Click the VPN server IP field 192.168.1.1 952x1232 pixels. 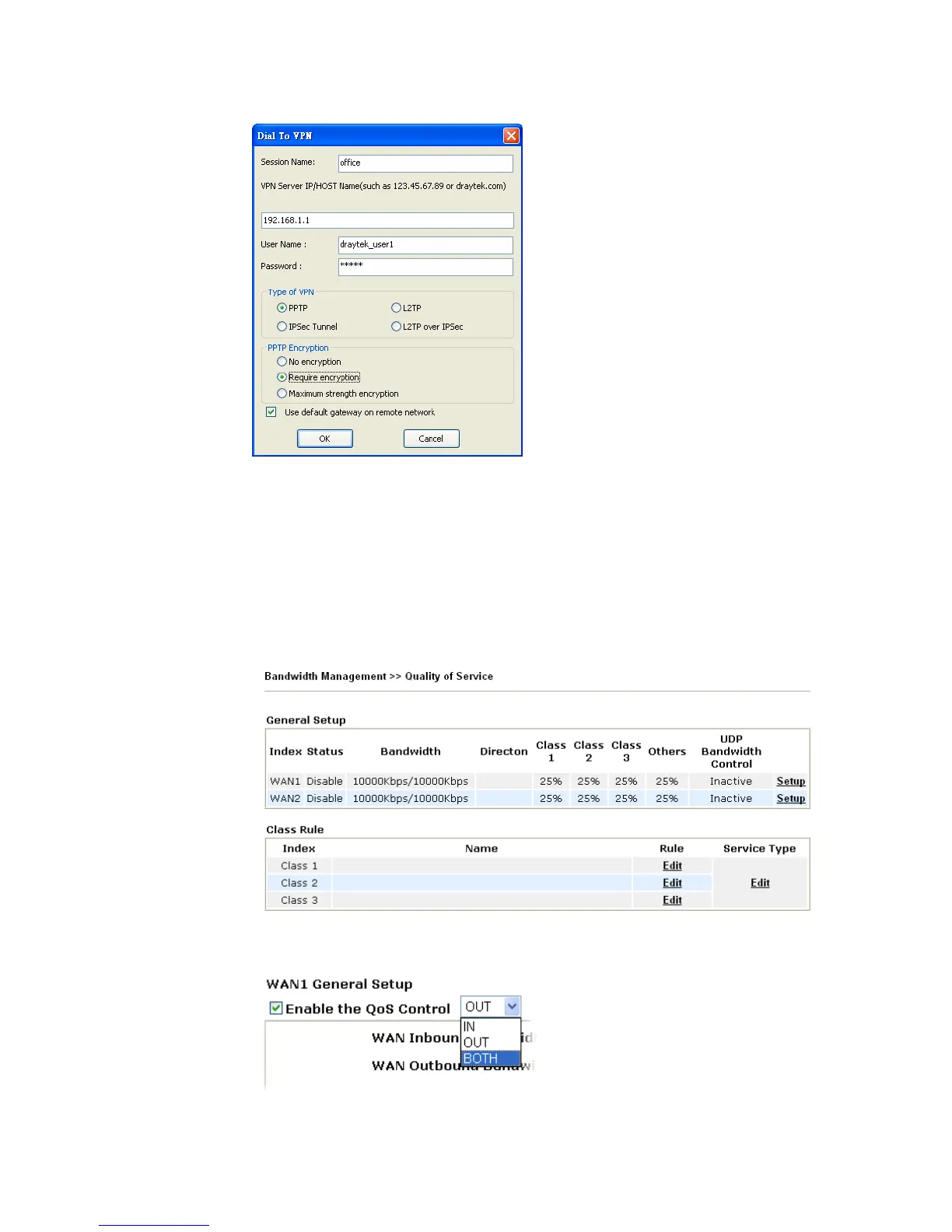point(387,220)
